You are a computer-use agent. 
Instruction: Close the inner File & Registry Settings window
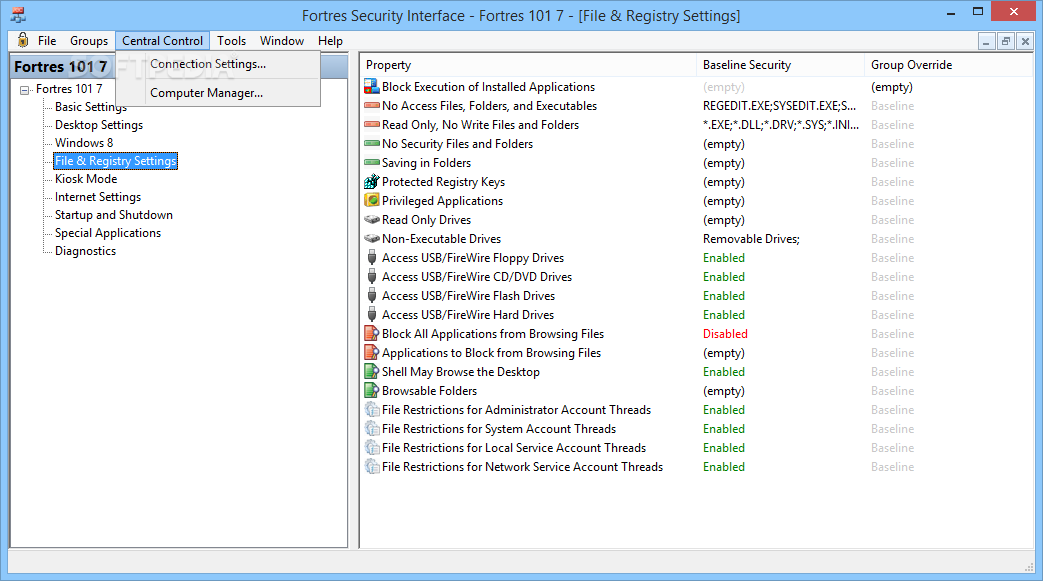[1025, 41]
